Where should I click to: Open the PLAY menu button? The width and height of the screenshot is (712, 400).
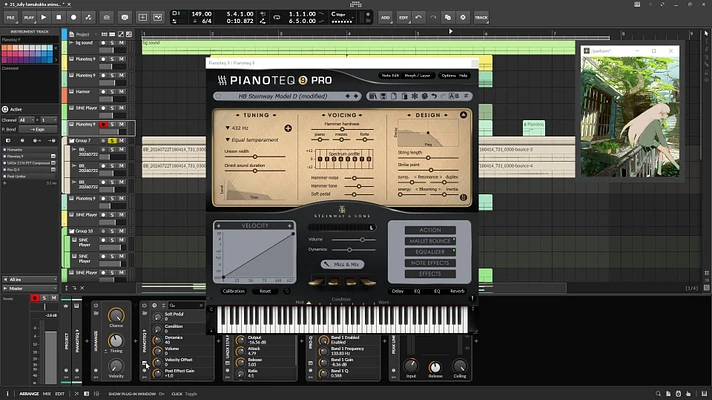[x=29, y=17]
